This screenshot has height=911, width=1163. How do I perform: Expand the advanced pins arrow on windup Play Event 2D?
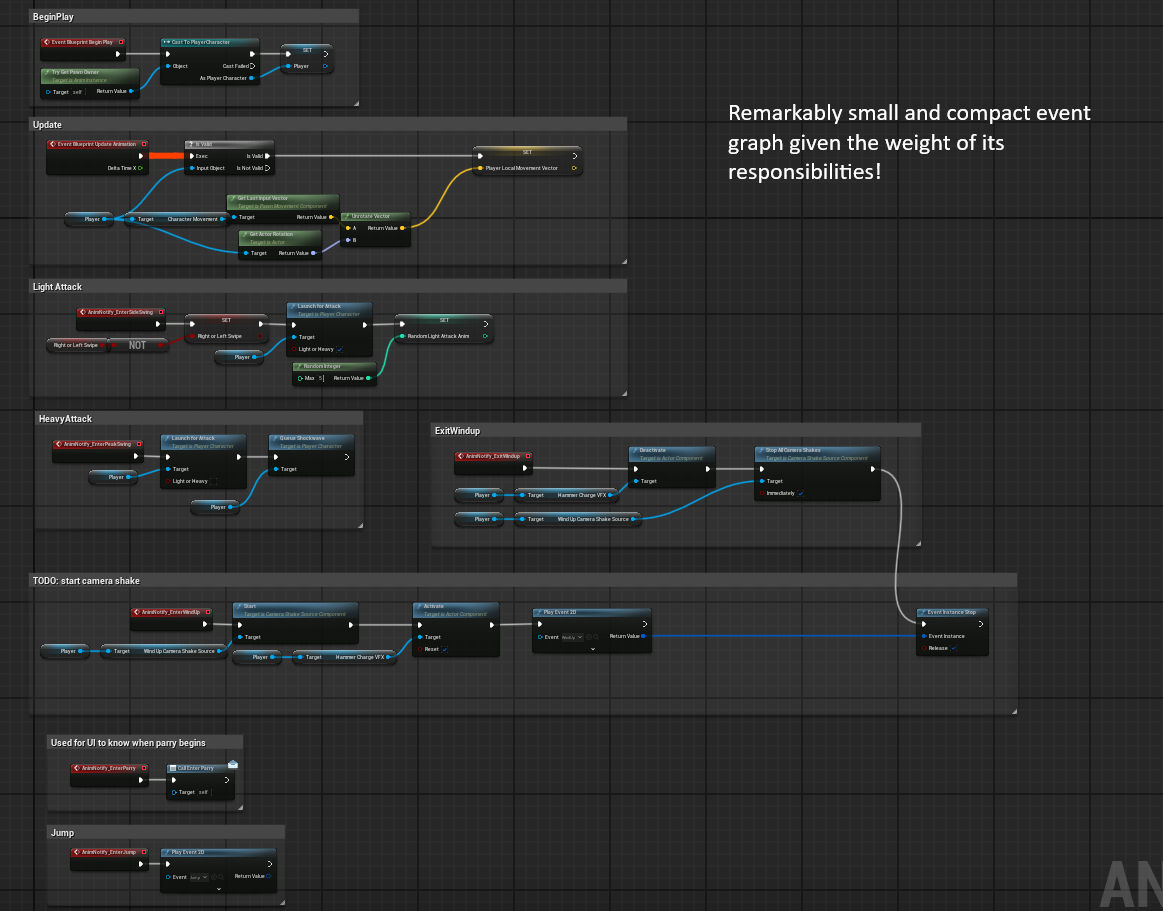click(593, 649)
